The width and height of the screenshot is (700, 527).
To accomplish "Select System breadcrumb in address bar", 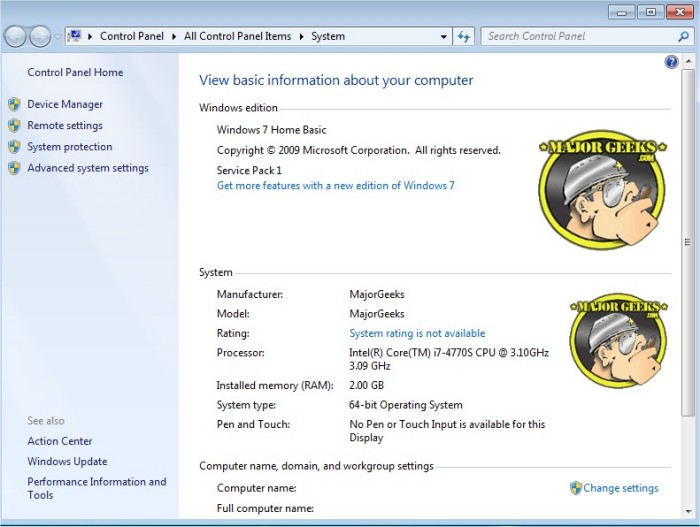I will click(328, 36).
